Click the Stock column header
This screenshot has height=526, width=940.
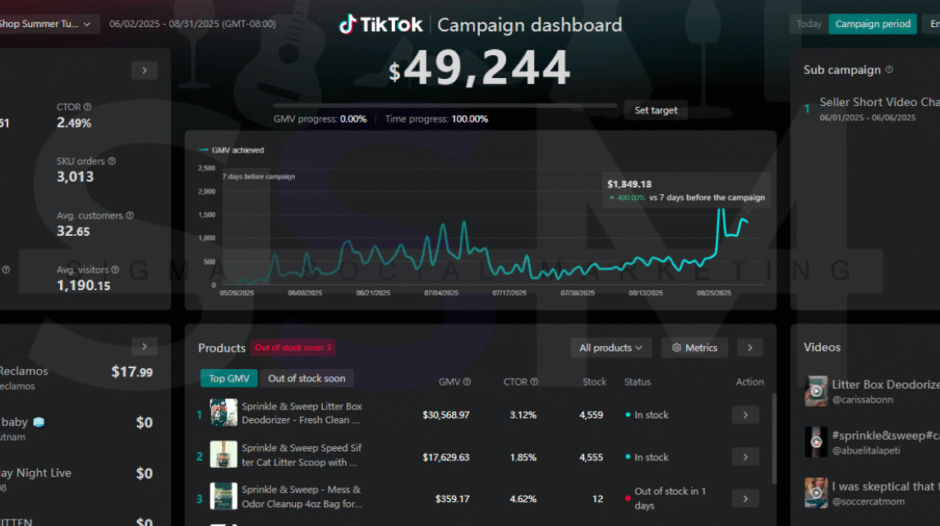pos(594,381)
